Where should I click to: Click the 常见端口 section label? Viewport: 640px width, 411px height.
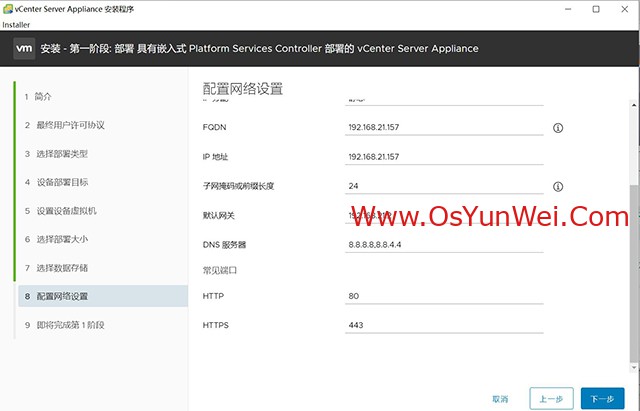[x=220, y=270]
